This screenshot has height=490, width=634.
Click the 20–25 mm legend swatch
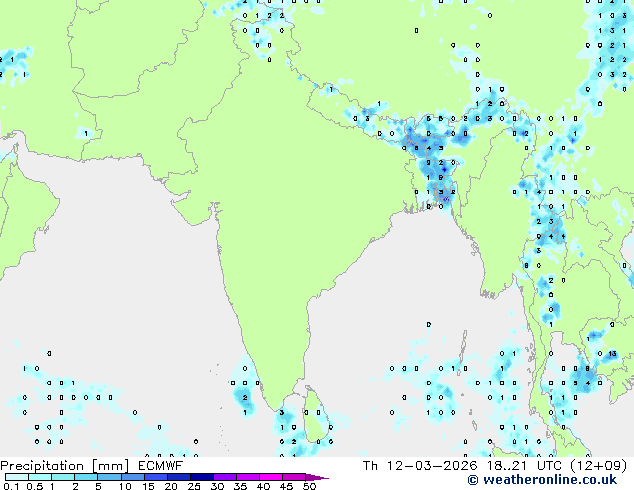tap(179, 477)
